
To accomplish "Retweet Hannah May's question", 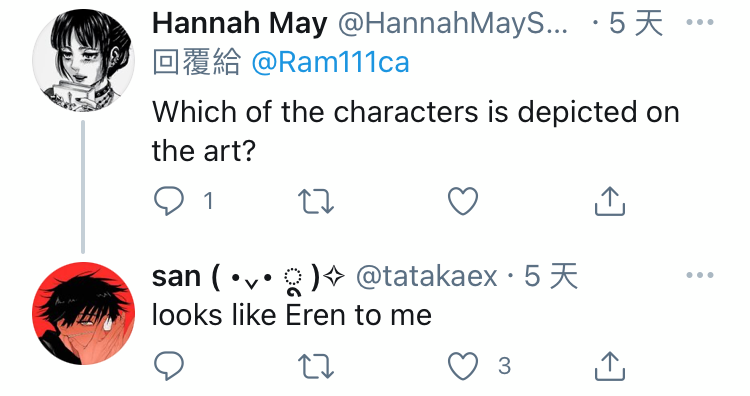I will (316, 201).
